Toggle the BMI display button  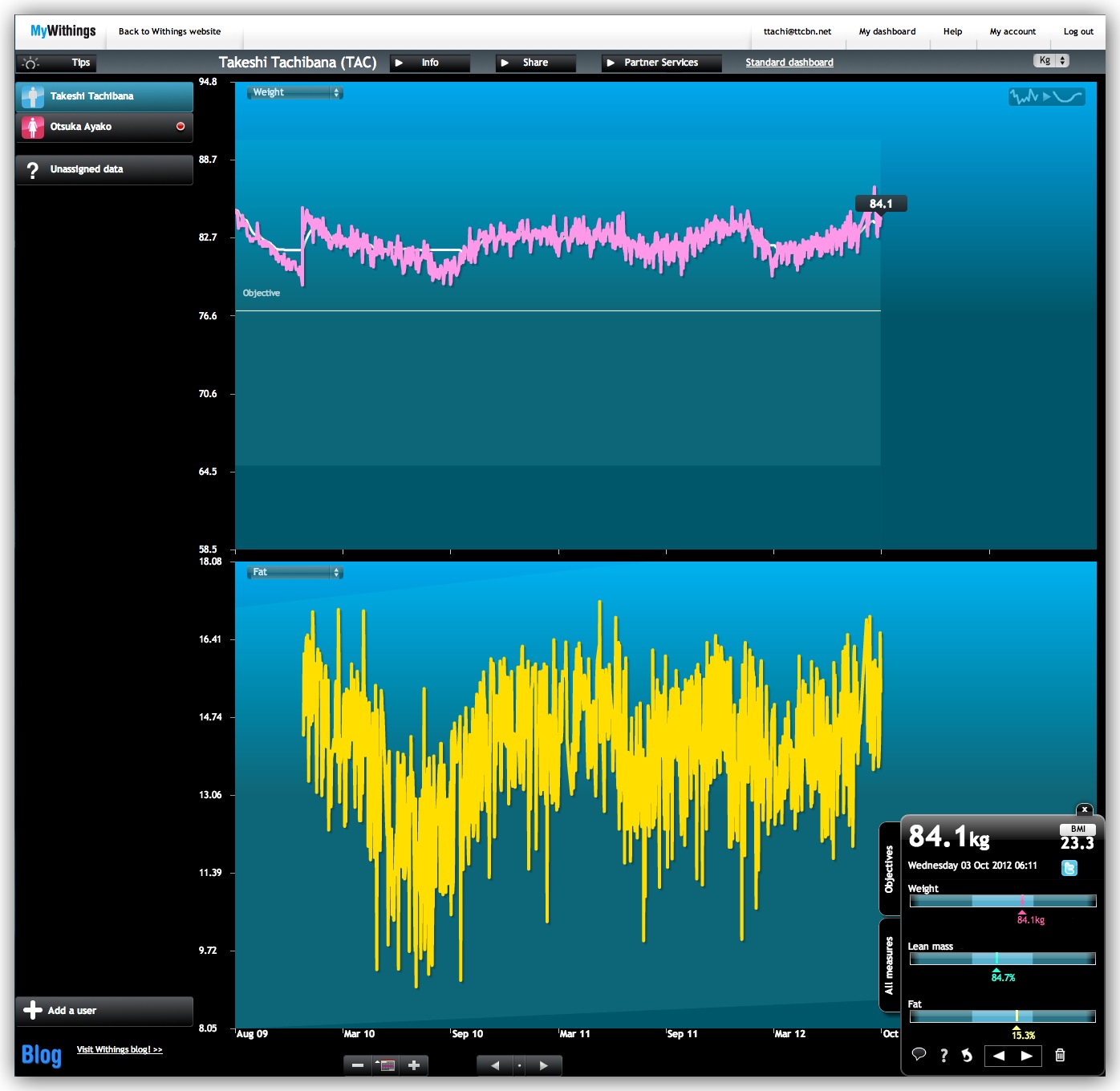(x=1077, y=829)
